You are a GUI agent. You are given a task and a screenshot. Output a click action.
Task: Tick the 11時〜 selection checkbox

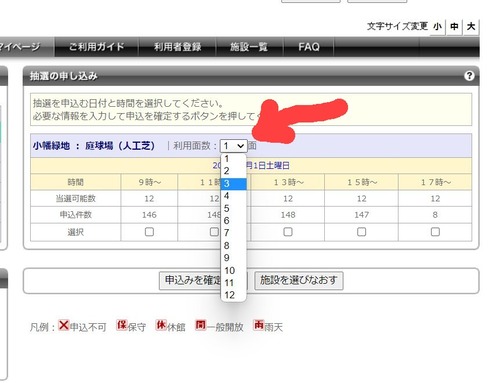click(x=214, y=232)
